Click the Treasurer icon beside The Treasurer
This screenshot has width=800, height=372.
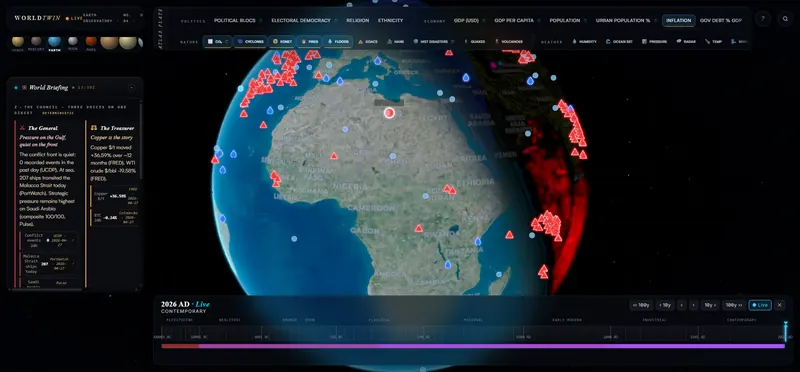pyautogui.click(x=94, y=128)
